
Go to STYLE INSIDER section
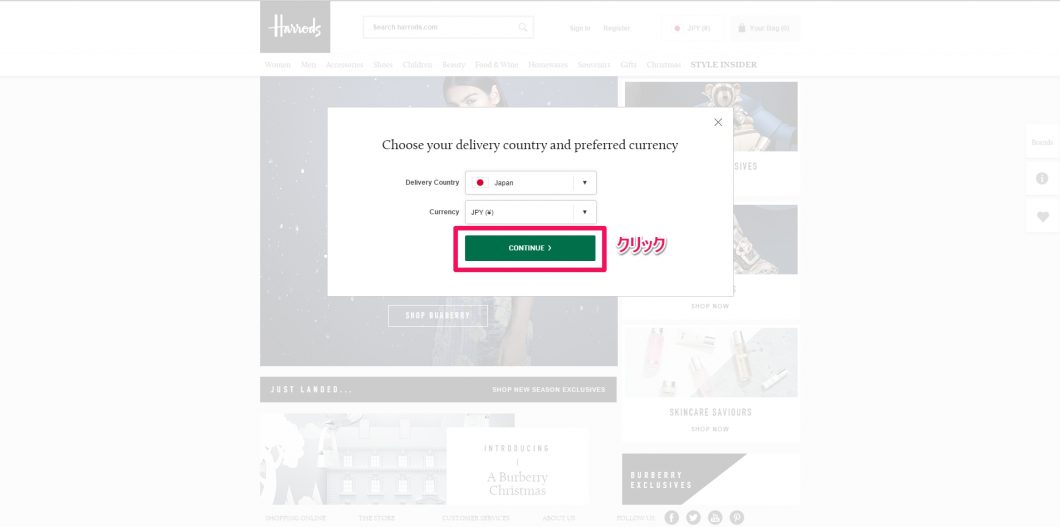click(723, 65)
